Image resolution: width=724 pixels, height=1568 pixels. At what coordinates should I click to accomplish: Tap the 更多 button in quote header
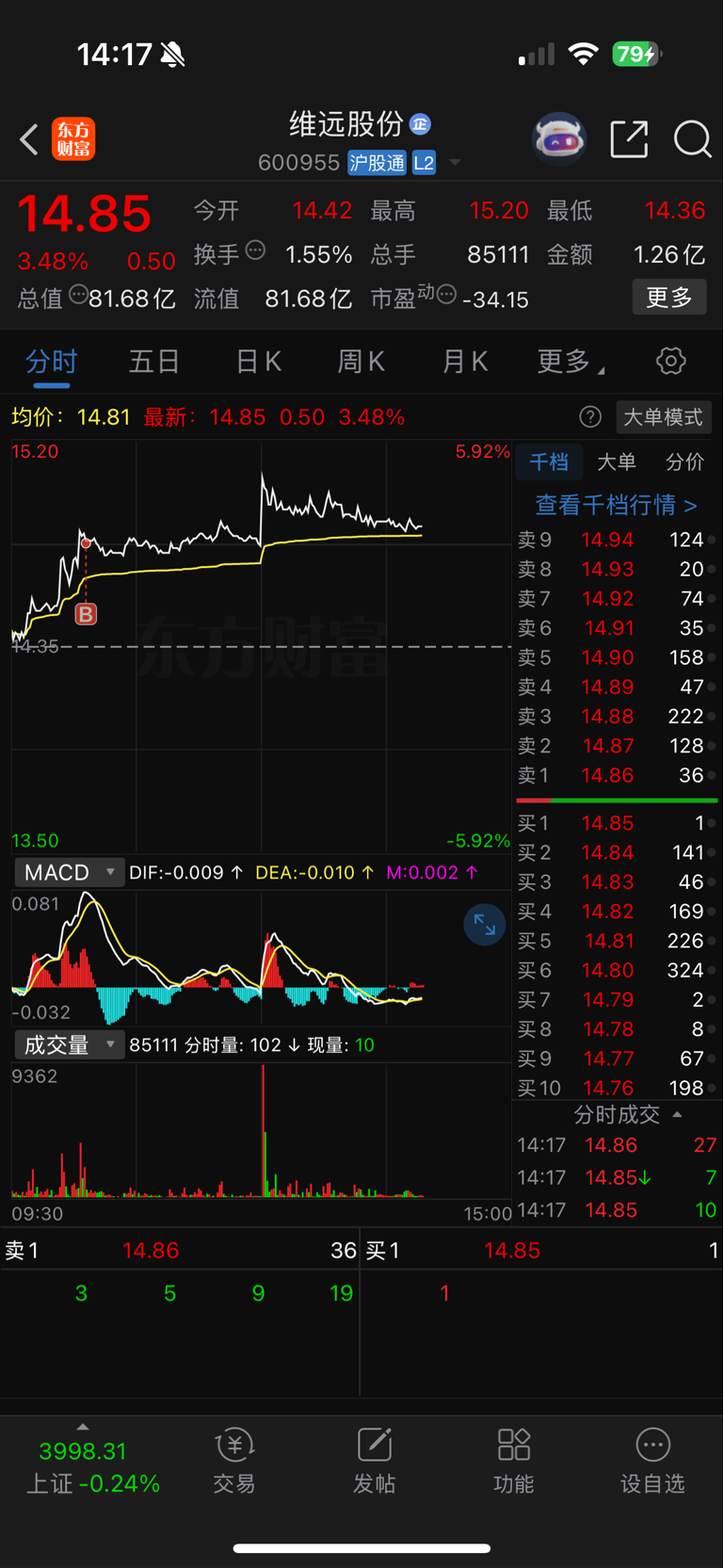(669, 298)
